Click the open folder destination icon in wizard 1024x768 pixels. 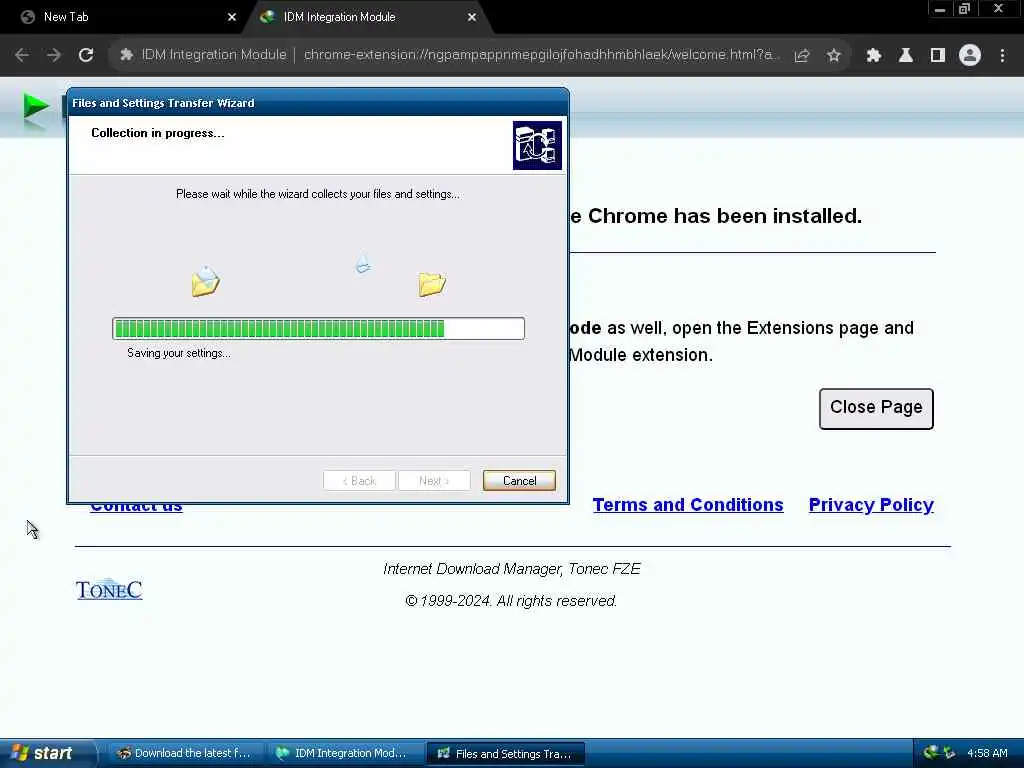(x=432, y=283)
